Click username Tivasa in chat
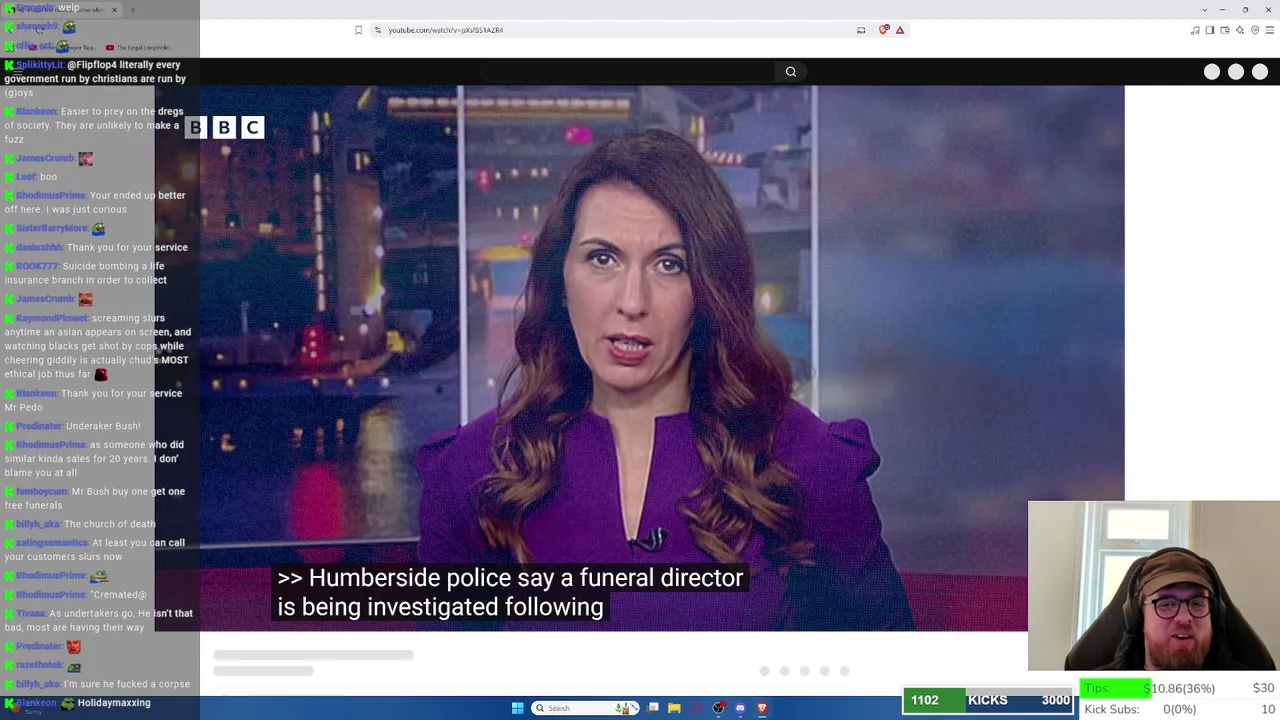This screenshot has width=1280, height=720. (30, 613)
